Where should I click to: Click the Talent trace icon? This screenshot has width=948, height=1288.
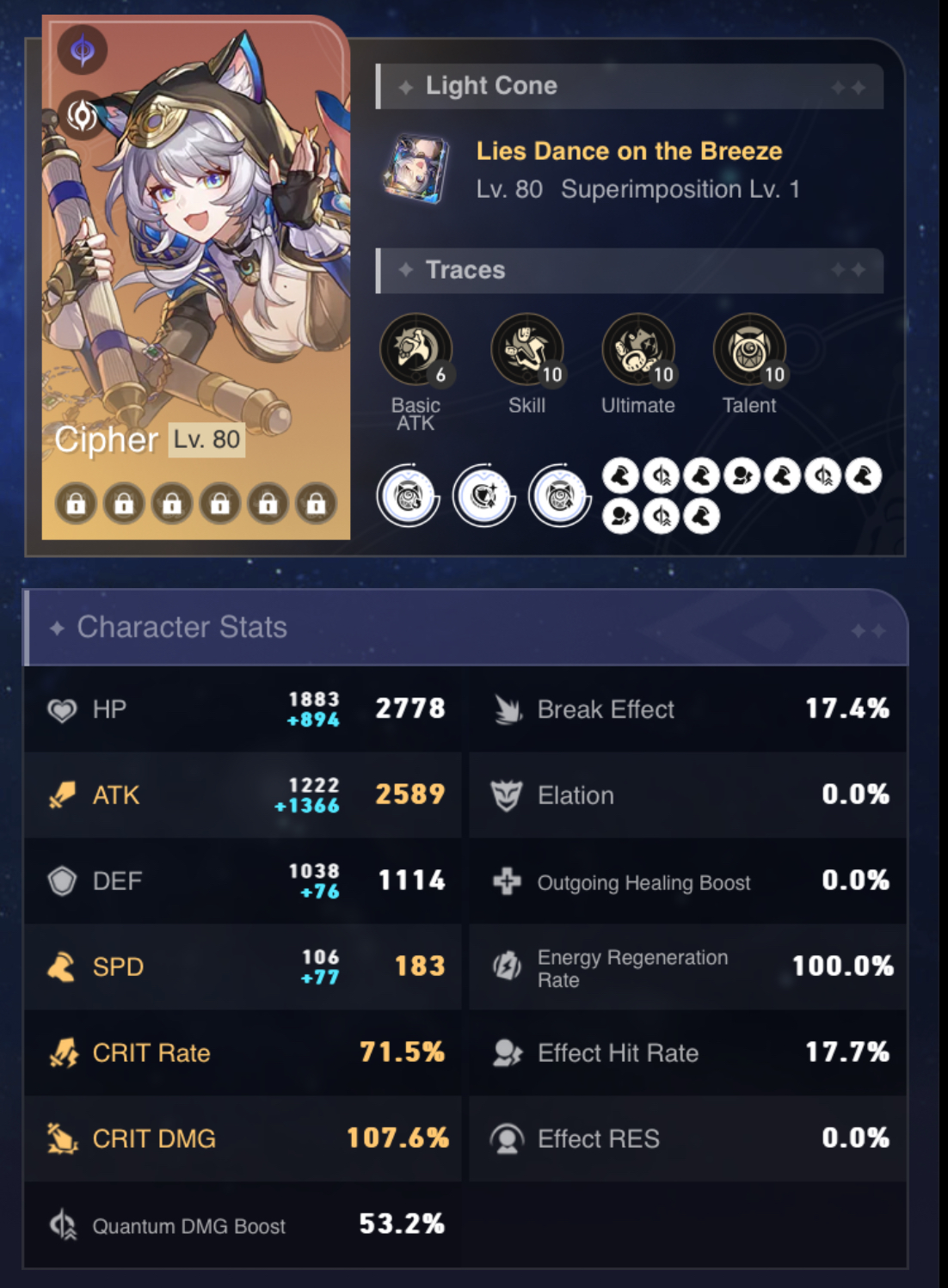749,350
